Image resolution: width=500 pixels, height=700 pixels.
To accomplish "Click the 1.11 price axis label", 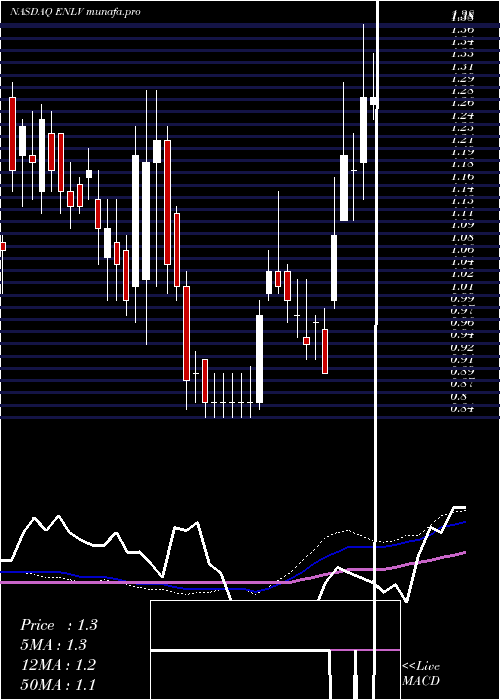I will pyautogui.click(x=462, y=213).
